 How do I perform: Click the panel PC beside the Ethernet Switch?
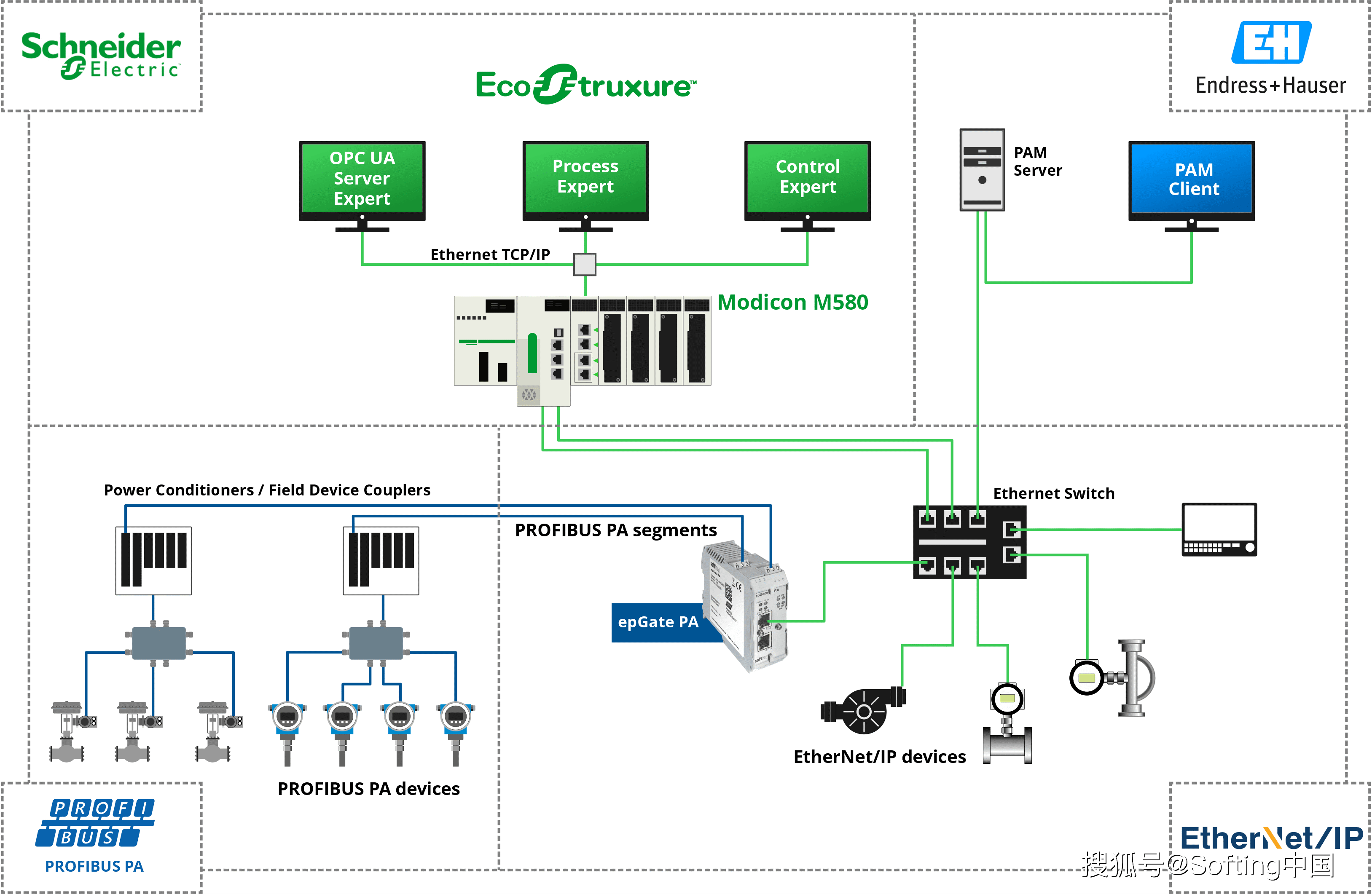pyautogui.click(x=1219, y=530)
